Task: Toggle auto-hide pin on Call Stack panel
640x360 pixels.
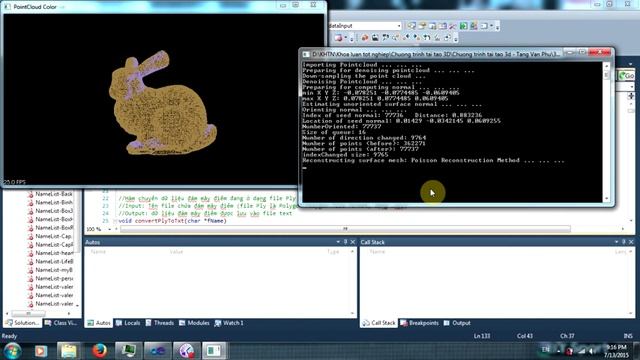Action: click(624, 242)
